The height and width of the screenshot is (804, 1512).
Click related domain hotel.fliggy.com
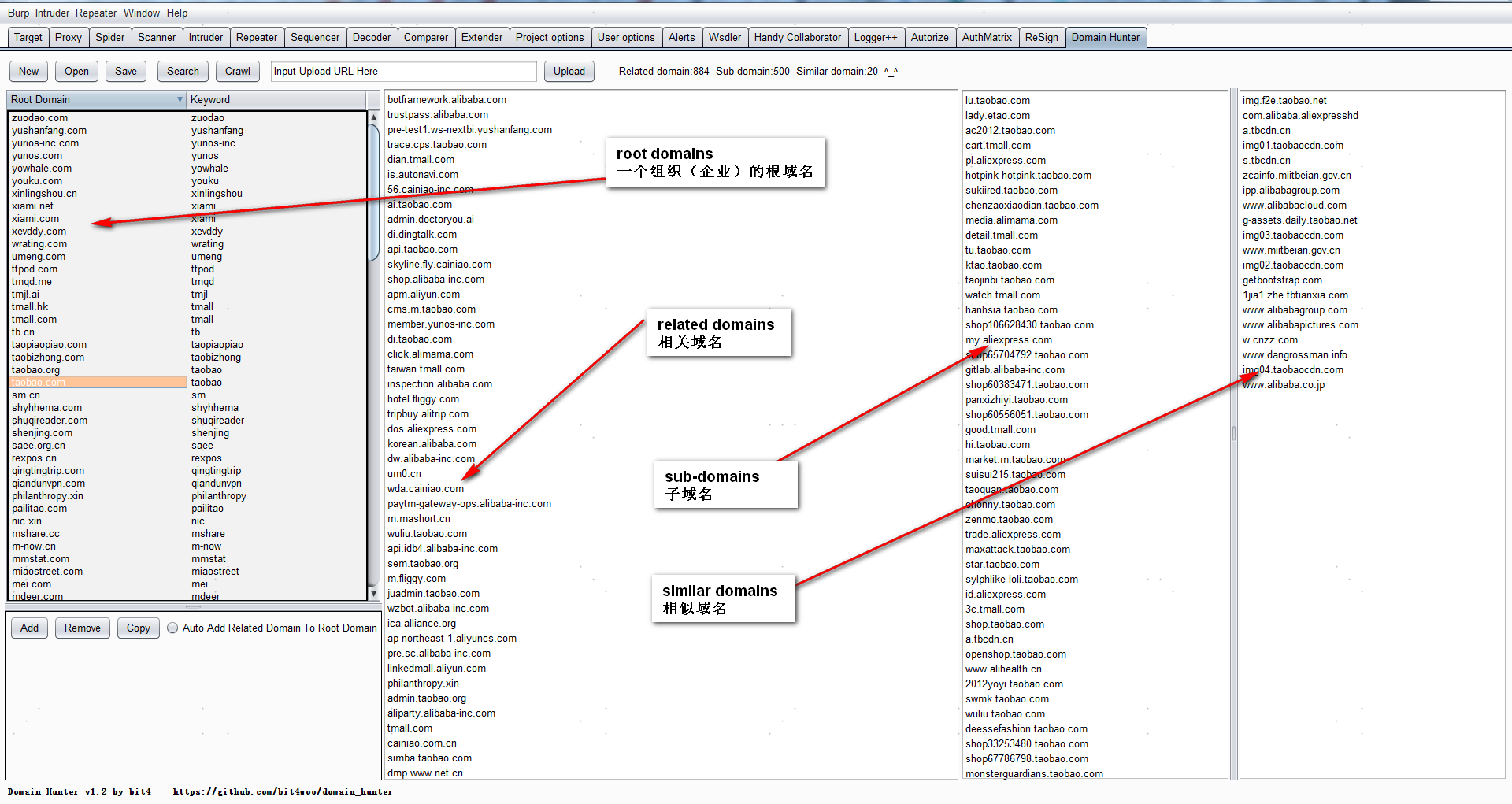coord(423,399)
